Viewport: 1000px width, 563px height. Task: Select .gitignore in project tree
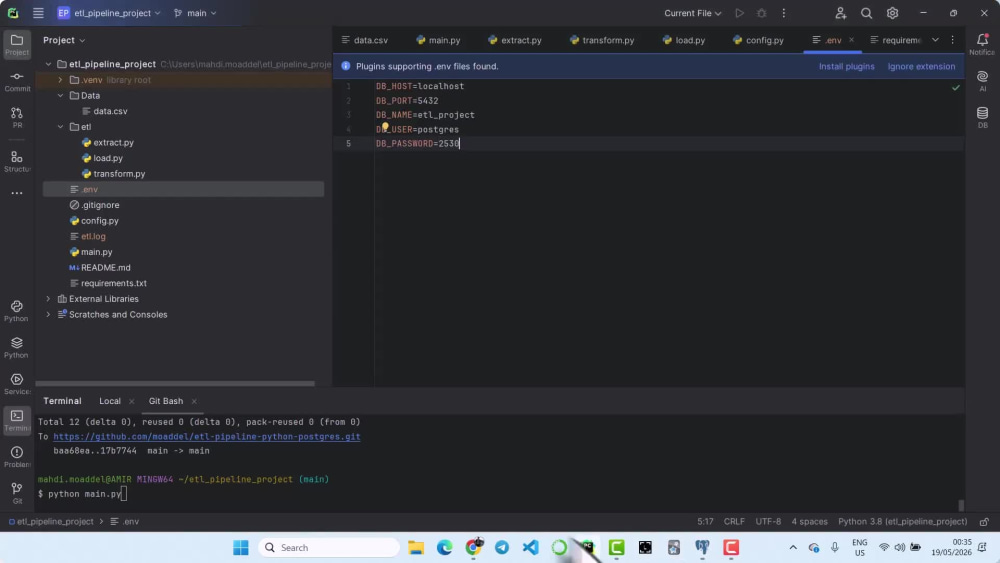click(100, 205)
